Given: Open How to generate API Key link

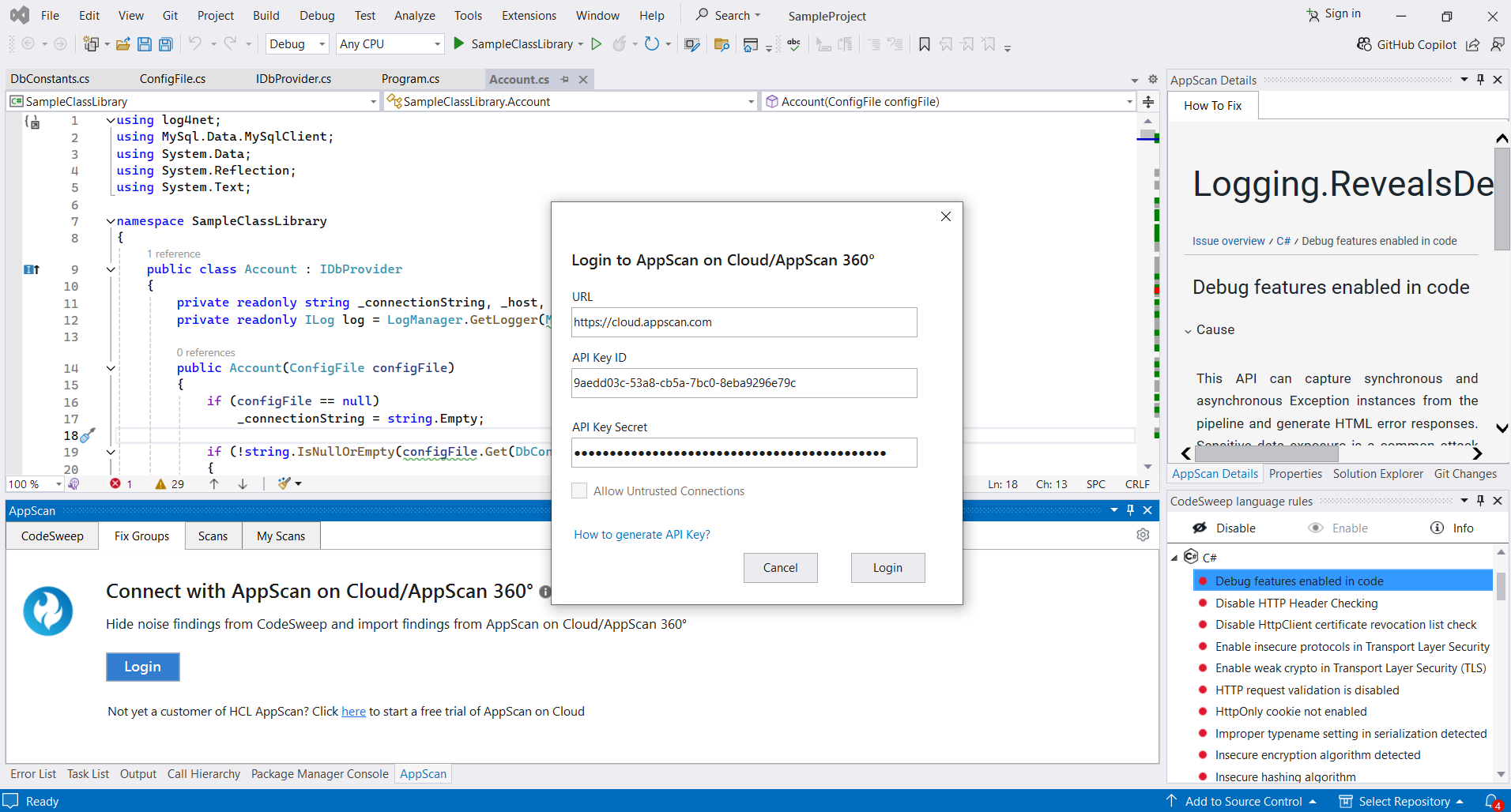Looking at the screenshot, I should pos(642,535).
